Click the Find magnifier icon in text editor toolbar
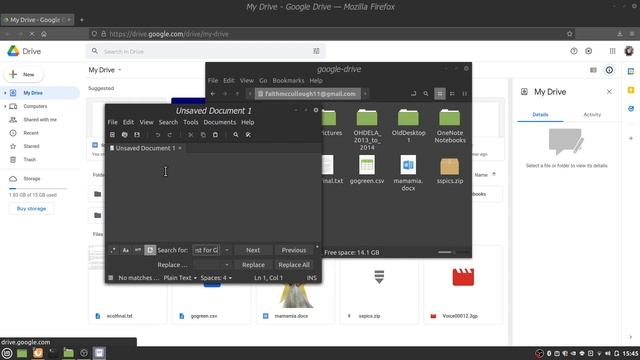Viewport: 640px width, 360px height. point(236,135)
